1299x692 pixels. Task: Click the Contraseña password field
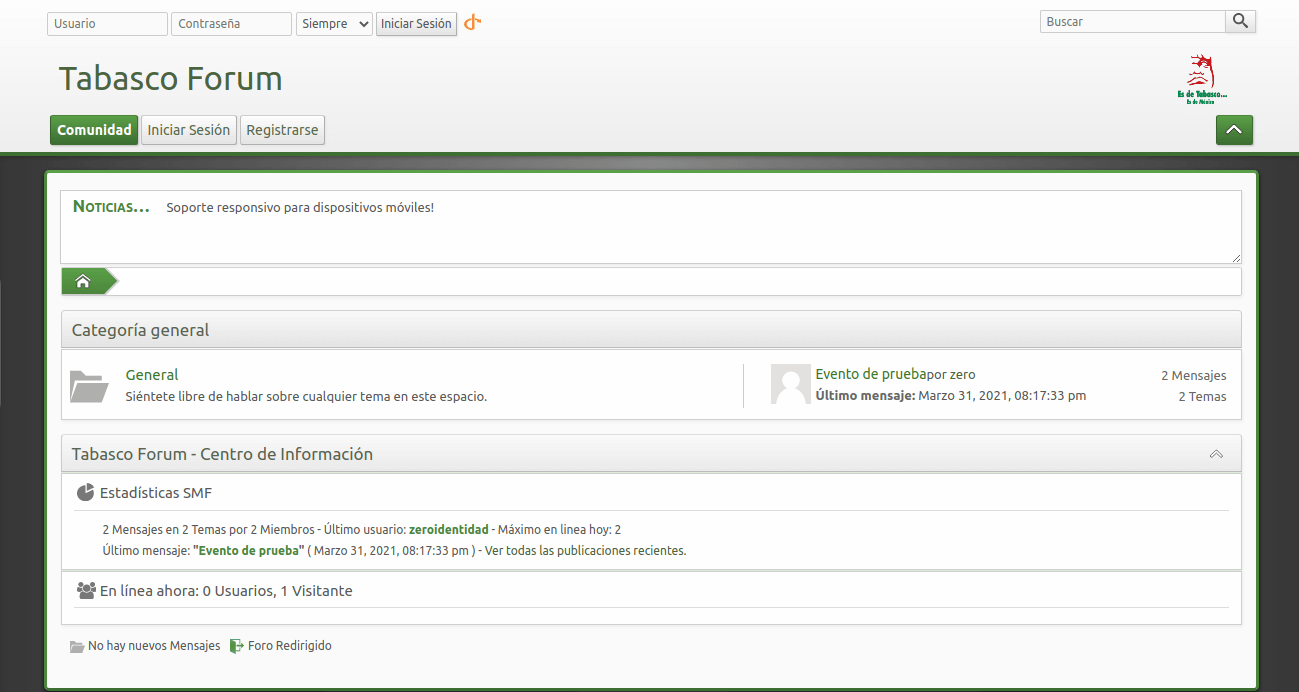231,24
